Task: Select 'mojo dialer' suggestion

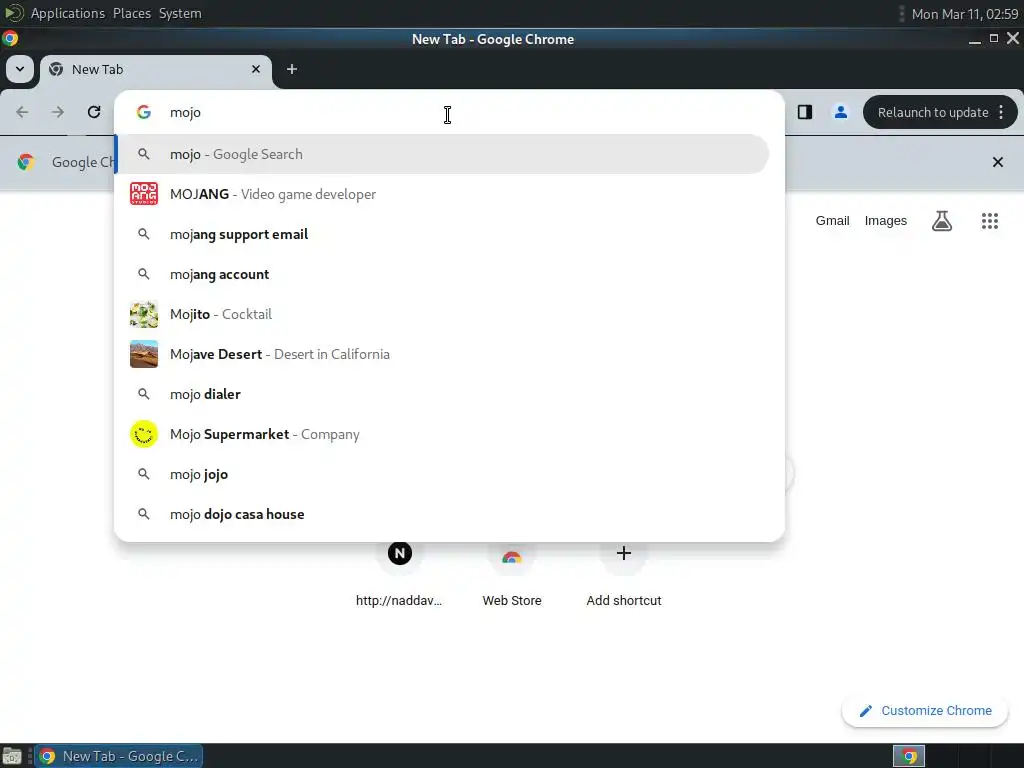Action: [442, 394]
